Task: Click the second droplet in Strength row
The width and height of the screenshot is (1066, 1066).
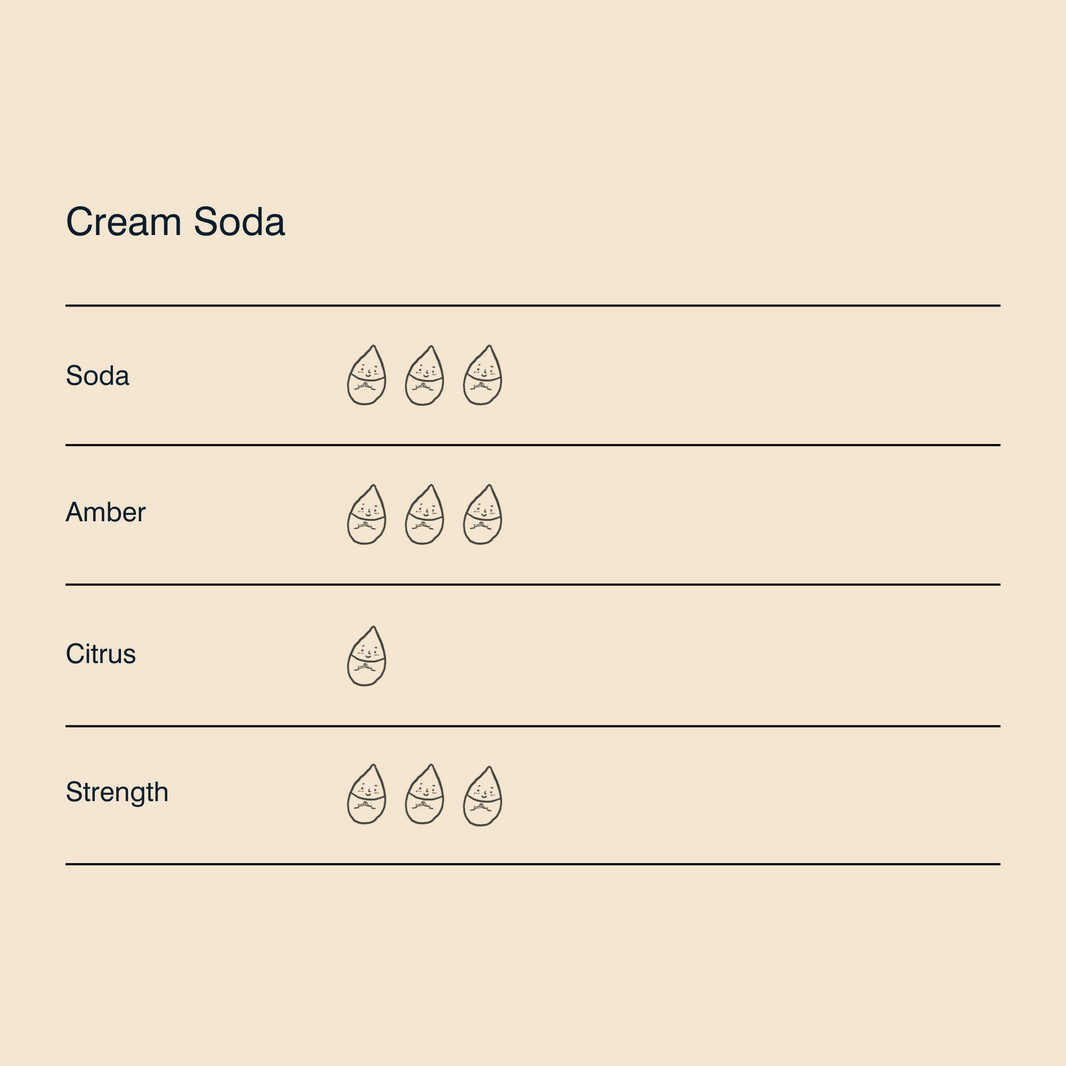Action: [424, 794]
